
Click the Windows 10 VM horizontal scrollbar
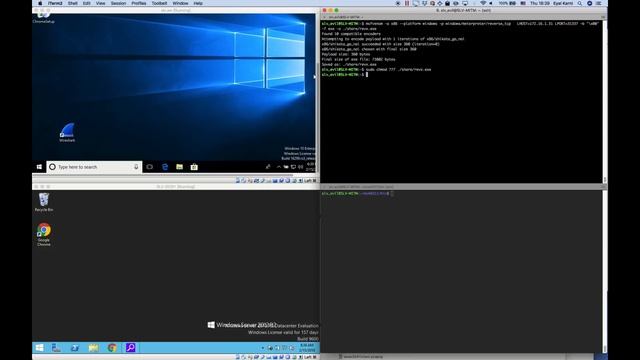(163, 175)
